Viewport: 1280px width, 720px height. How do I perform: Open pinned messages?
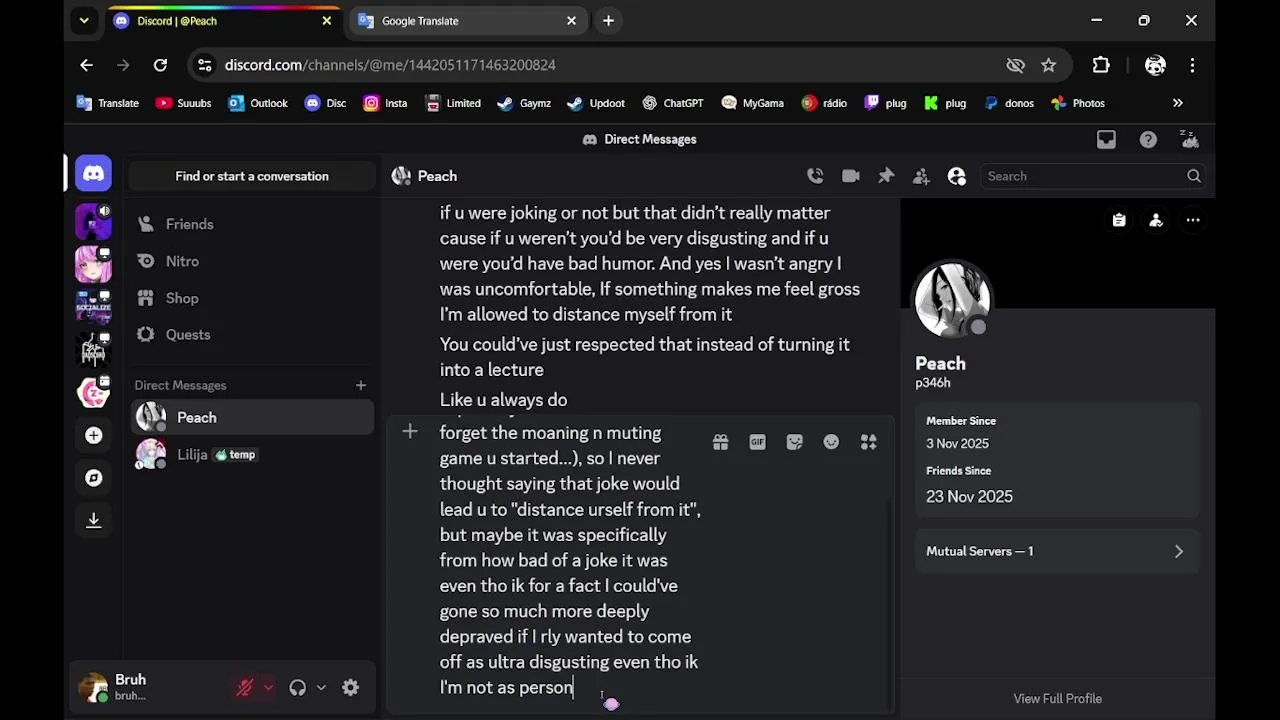886,176
